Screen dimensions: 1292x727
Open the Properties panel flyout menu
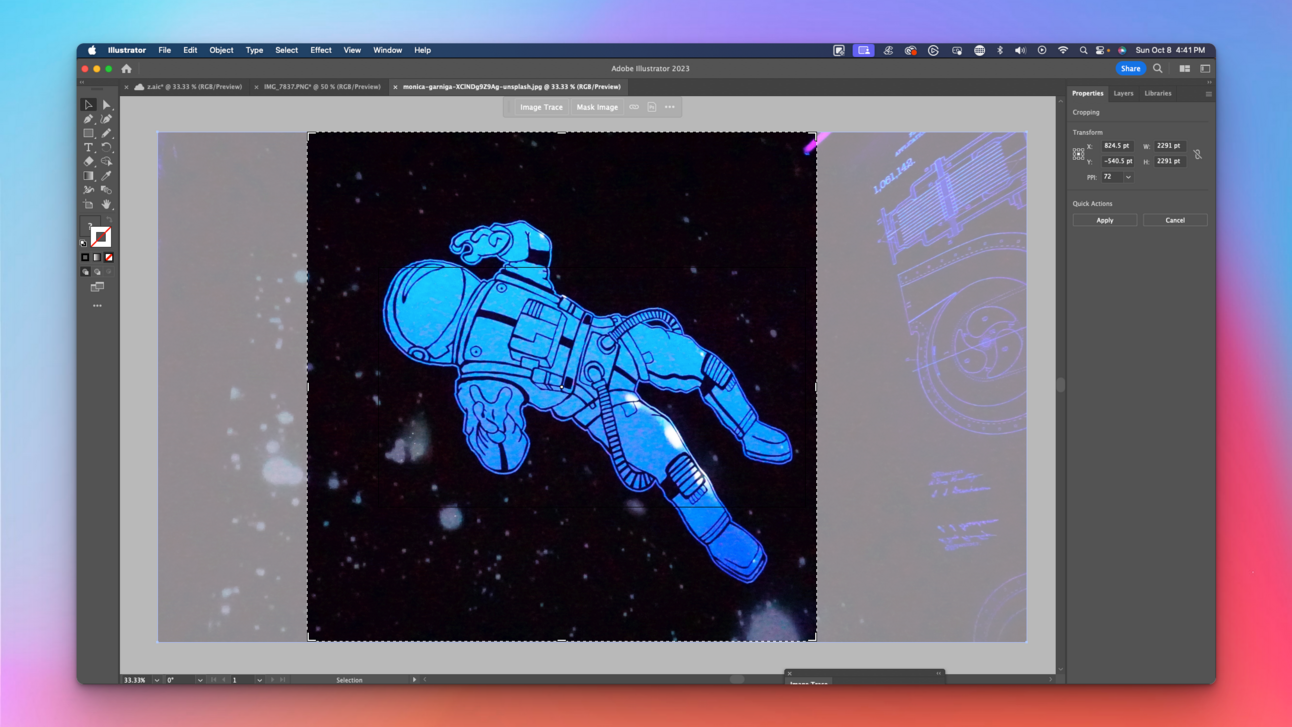point(1209,92)
